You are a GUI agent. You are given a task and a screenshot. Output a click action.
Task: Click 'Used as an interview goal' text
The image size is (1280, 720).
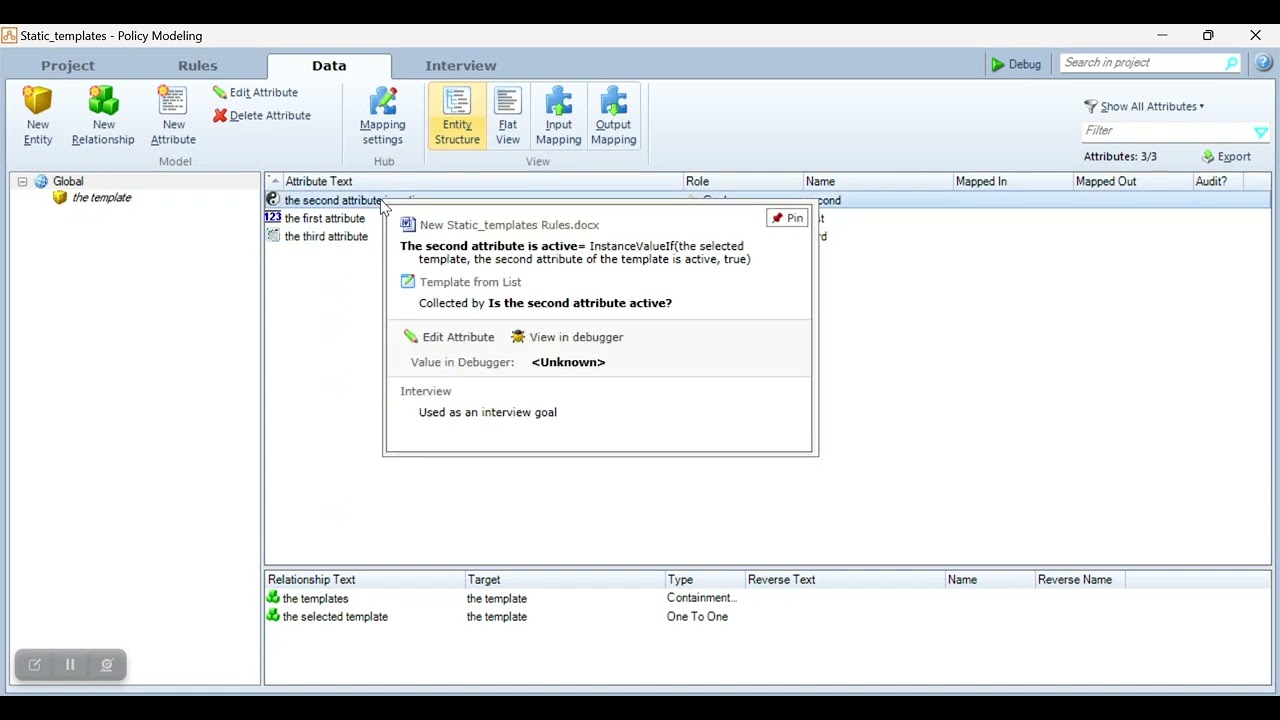point(488,412)
